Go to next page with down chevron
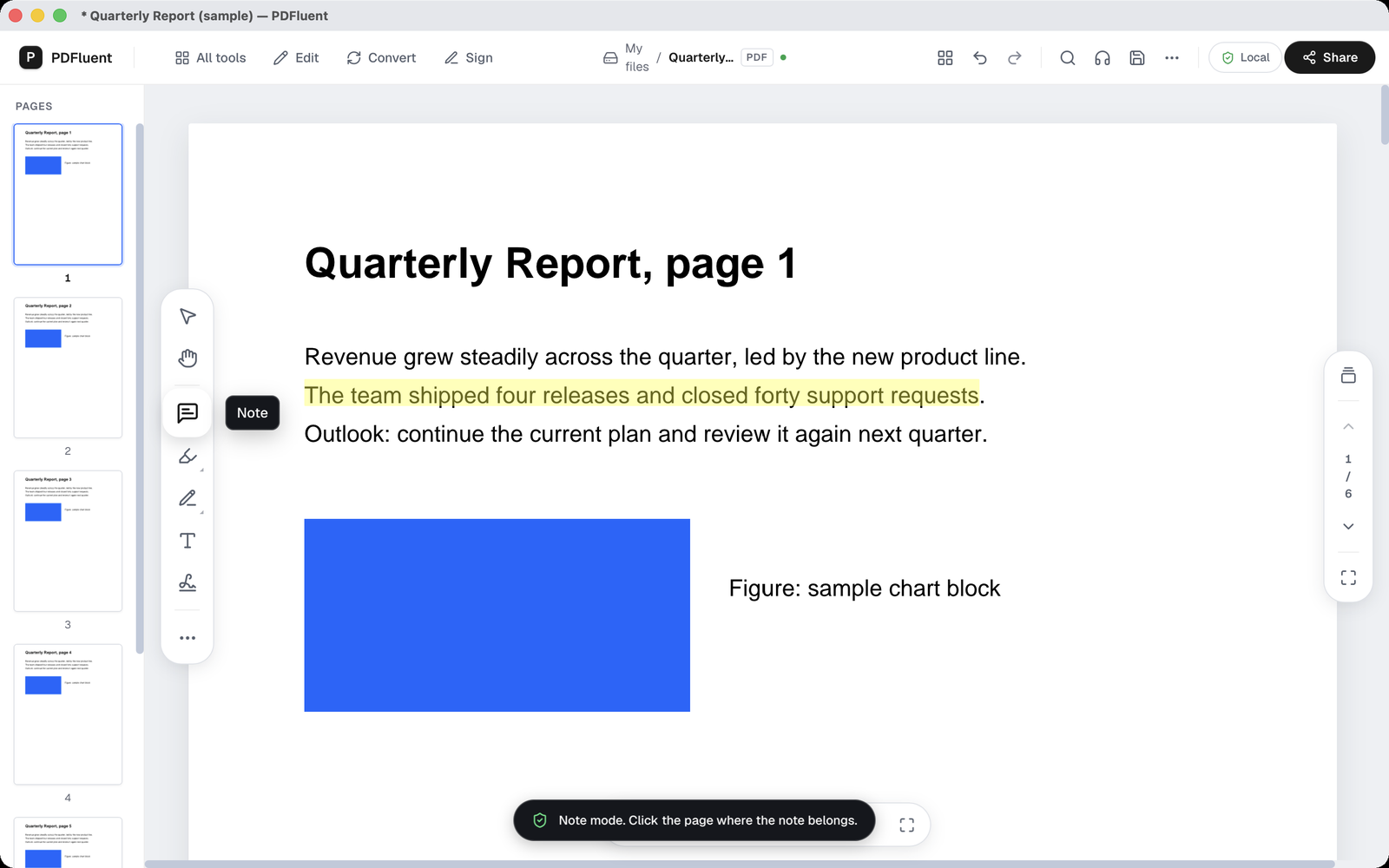The width and height of the screenshot is (1389, 868). pyautogui.click(x=1348, y=526)
